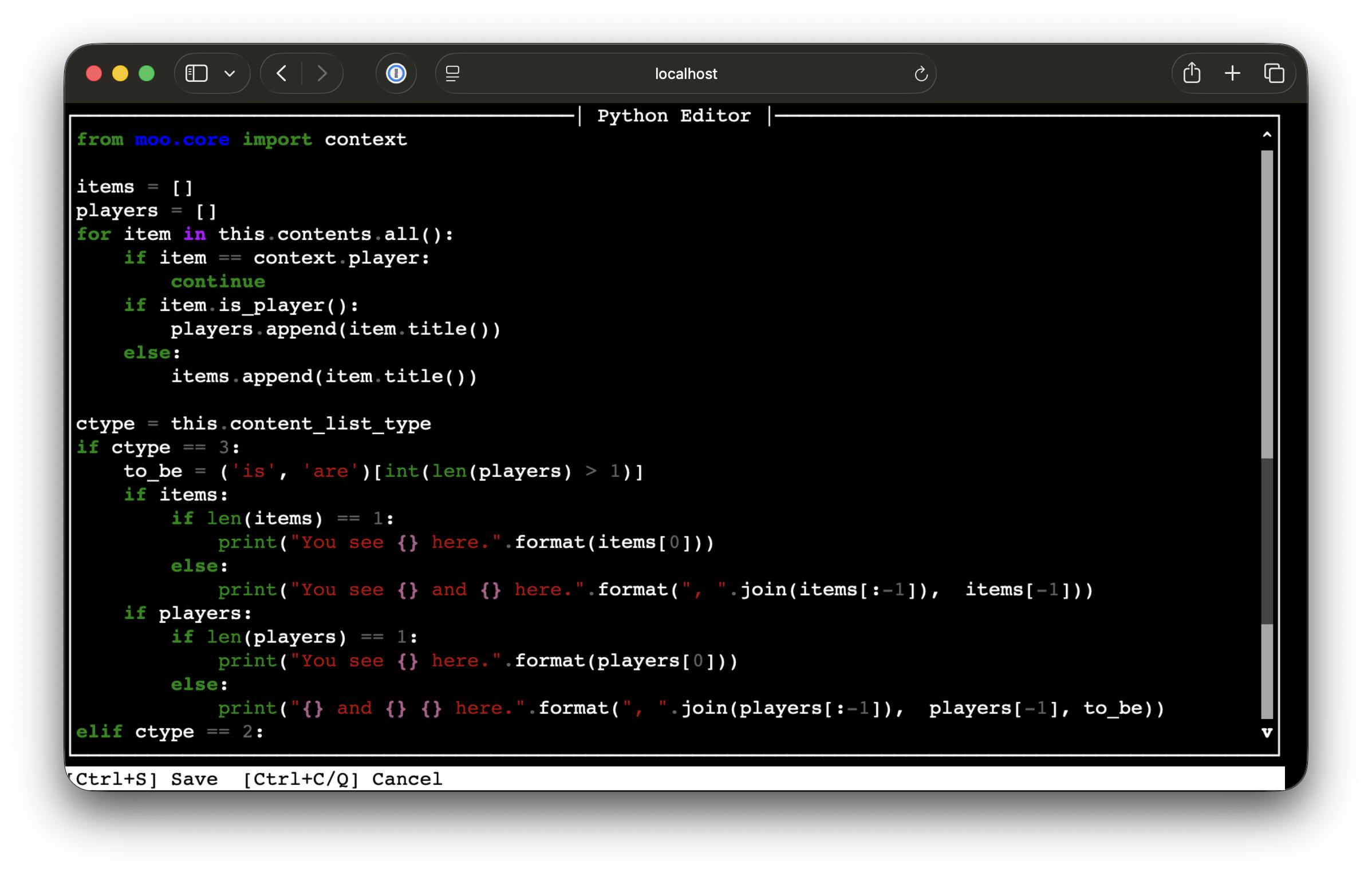The width and height of the screenshot is (1372, 876).
Task: Open 1Password browser extension
Action: [396, 73]
